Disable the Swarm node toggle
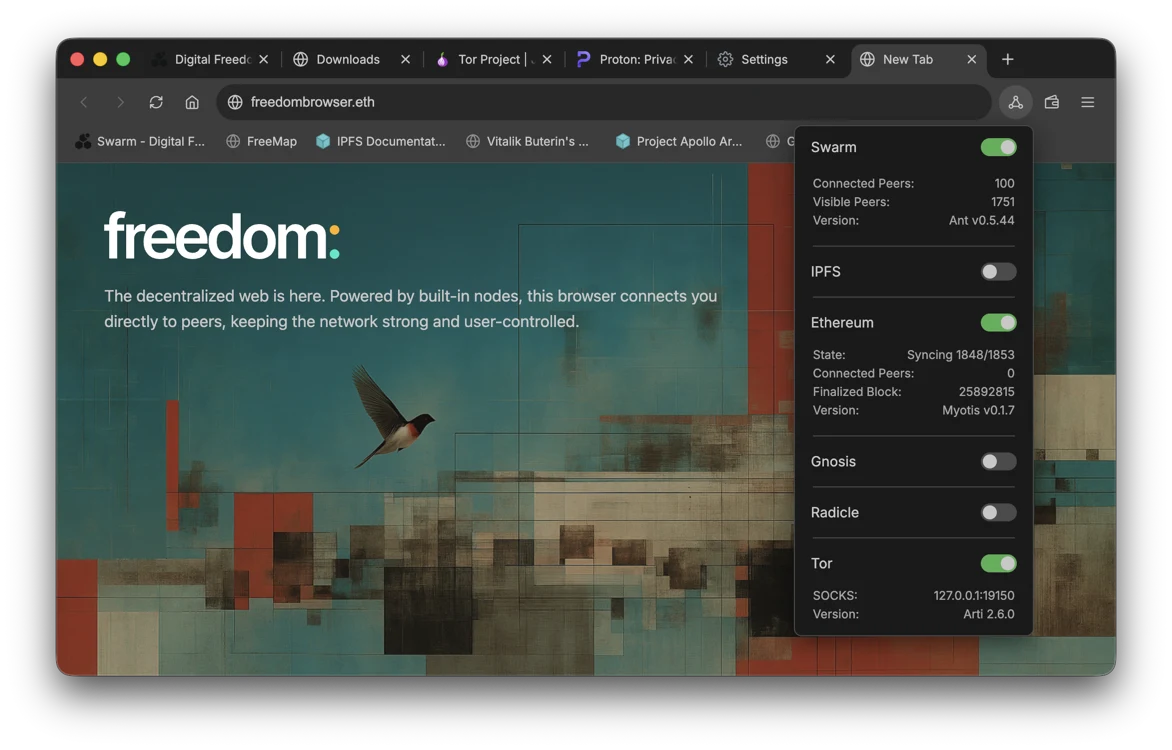The height and width of the screenshot is (750, 1172). click(999, 147)
